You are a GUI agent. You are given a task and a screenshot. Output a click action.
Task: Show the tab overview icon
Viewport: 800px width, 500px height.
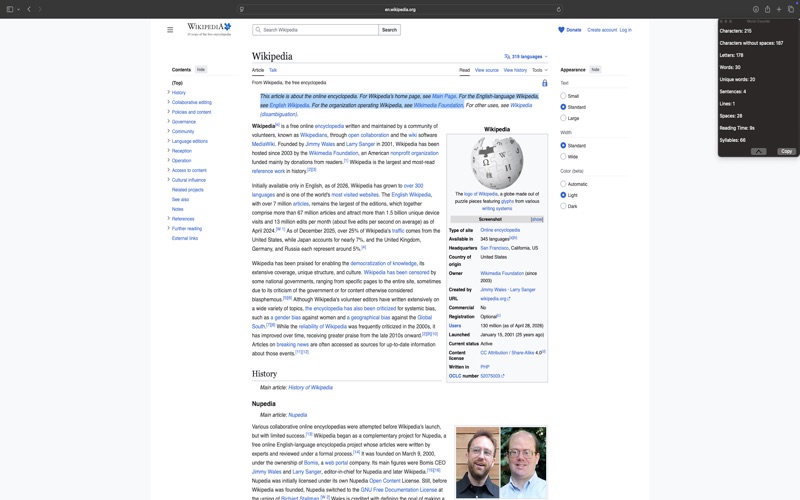[x=791, y=9]
